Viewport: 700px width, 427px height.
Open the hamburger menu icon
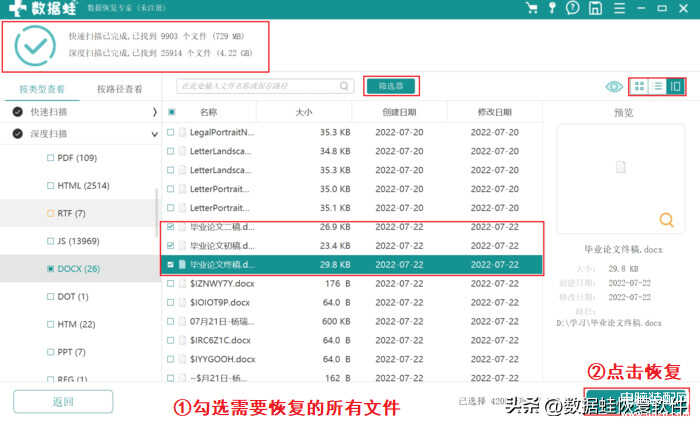coord(619,8)
